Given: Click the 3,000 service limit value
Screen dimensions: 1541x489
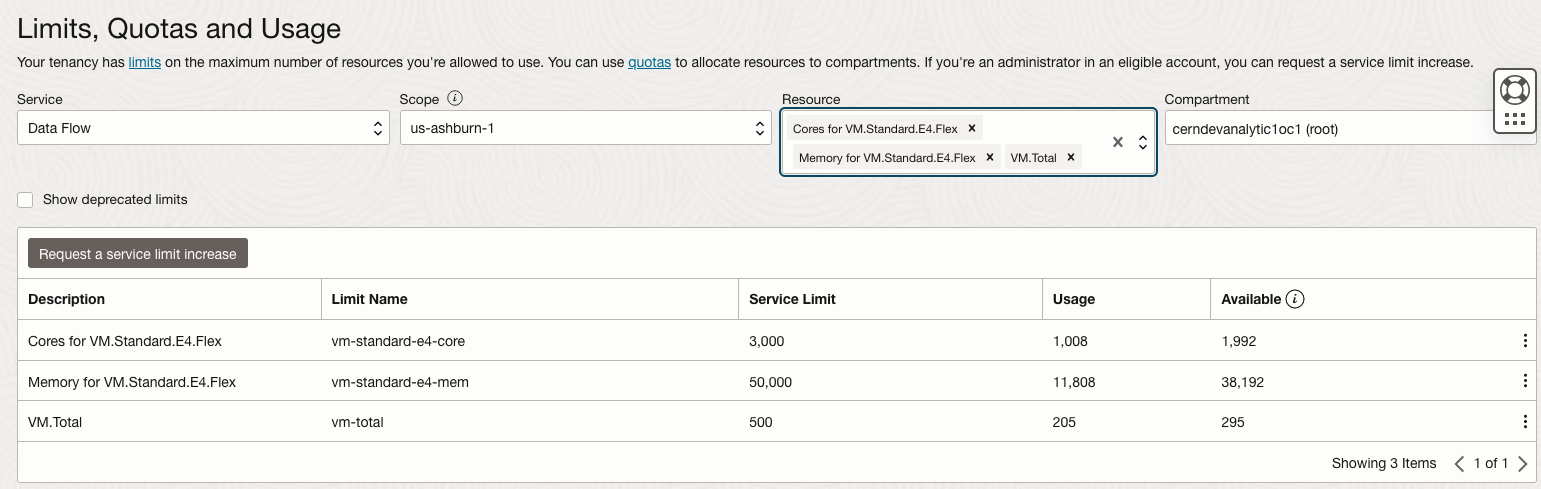Looking at the screenshot, I should 767,341.
